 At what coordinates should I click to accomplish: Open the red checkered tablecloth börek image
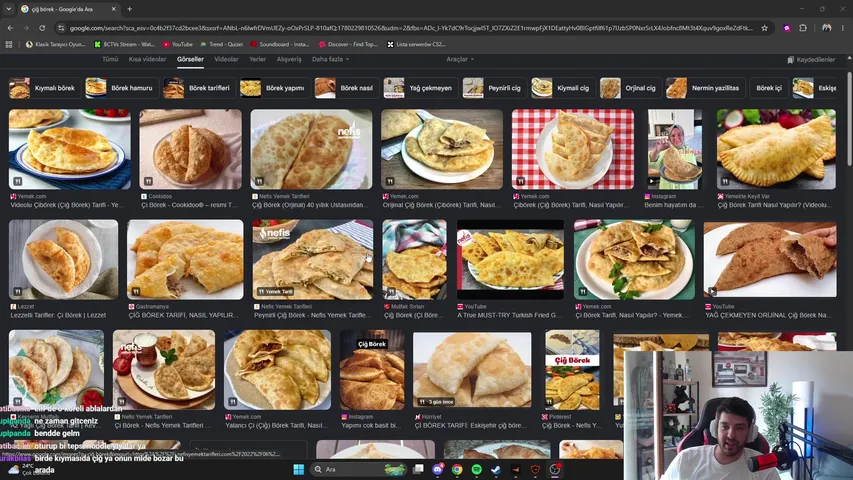click(x=572, y=149)
